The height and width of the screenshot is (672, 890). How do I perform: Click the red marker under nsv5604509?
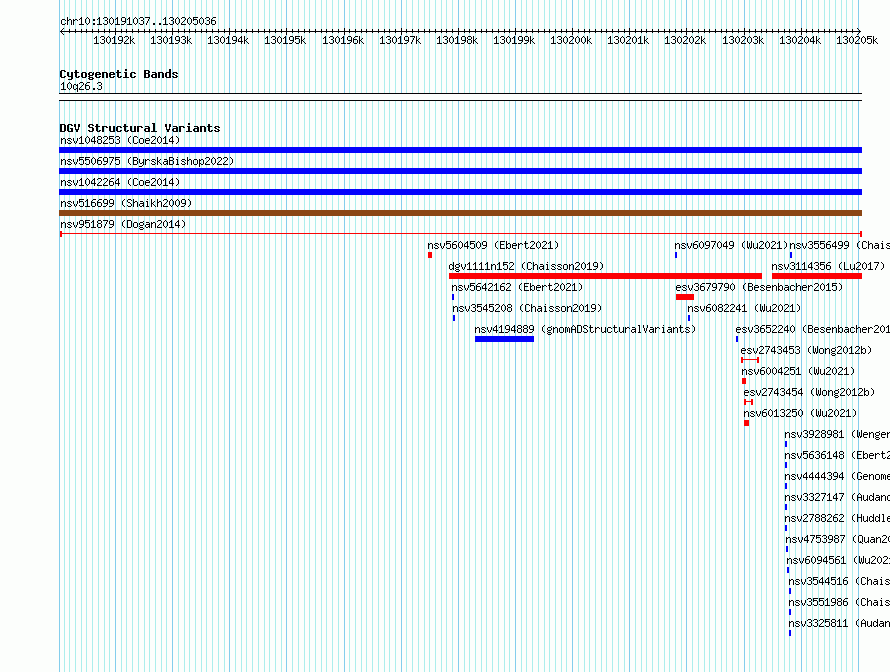pos(430,255)
